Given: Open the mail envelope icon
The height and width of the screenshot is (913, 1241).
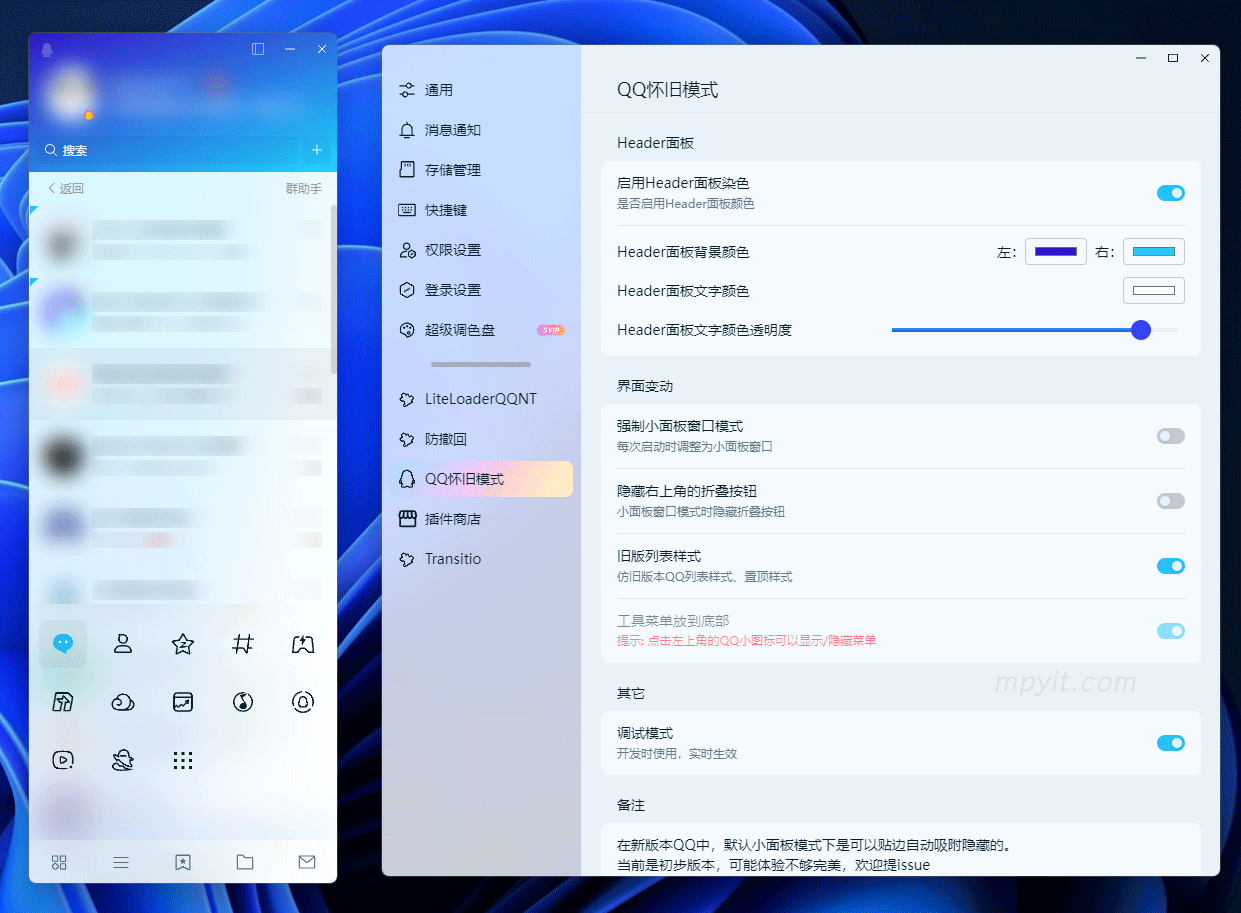Looking at the screenshot, I should (x=307, y=862).
